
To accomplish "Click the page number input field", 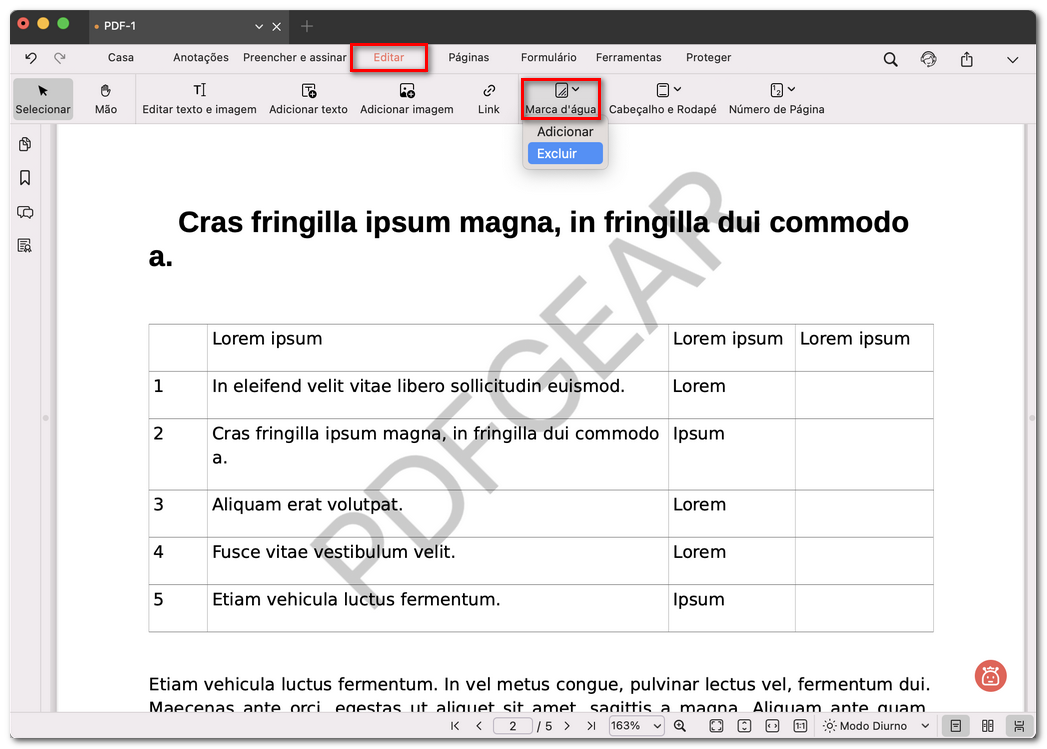I will 512,726.
